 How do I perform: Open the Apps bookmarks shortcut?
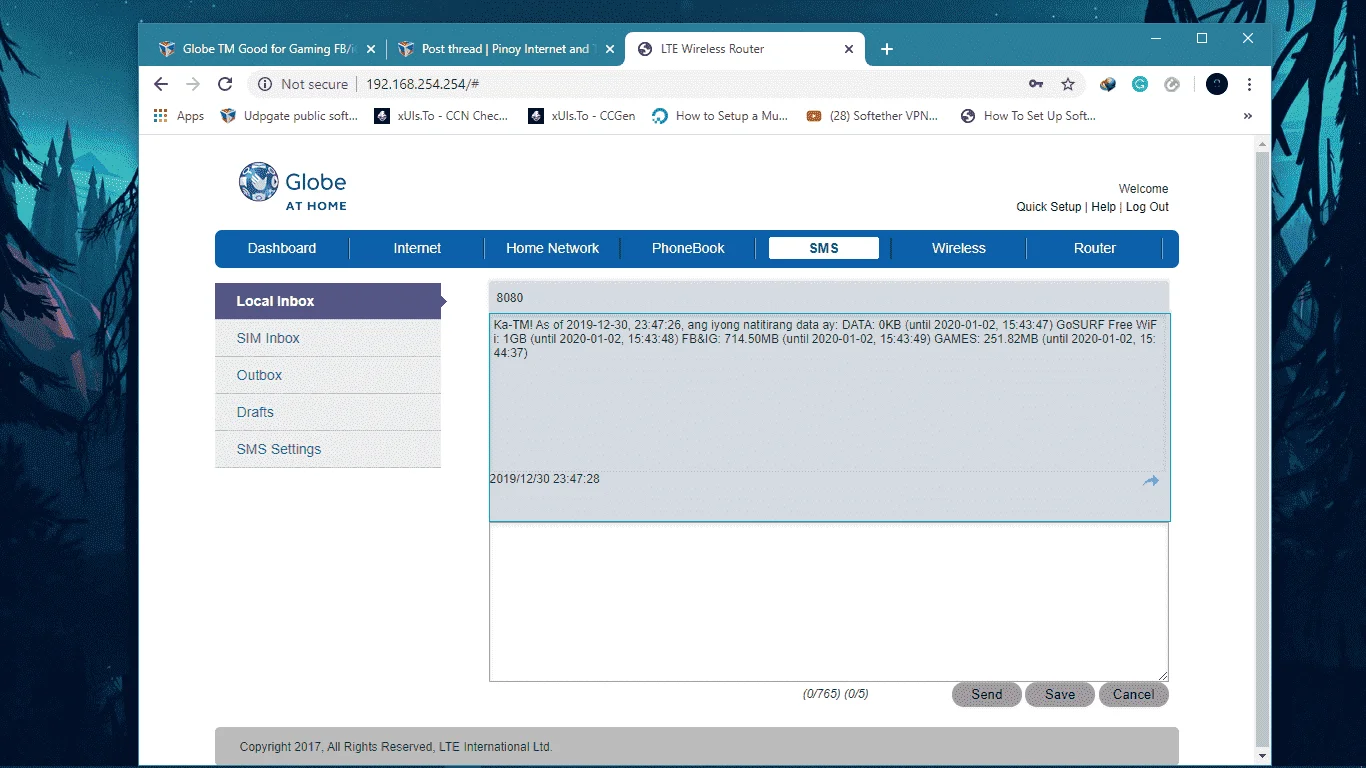(179, 116)
